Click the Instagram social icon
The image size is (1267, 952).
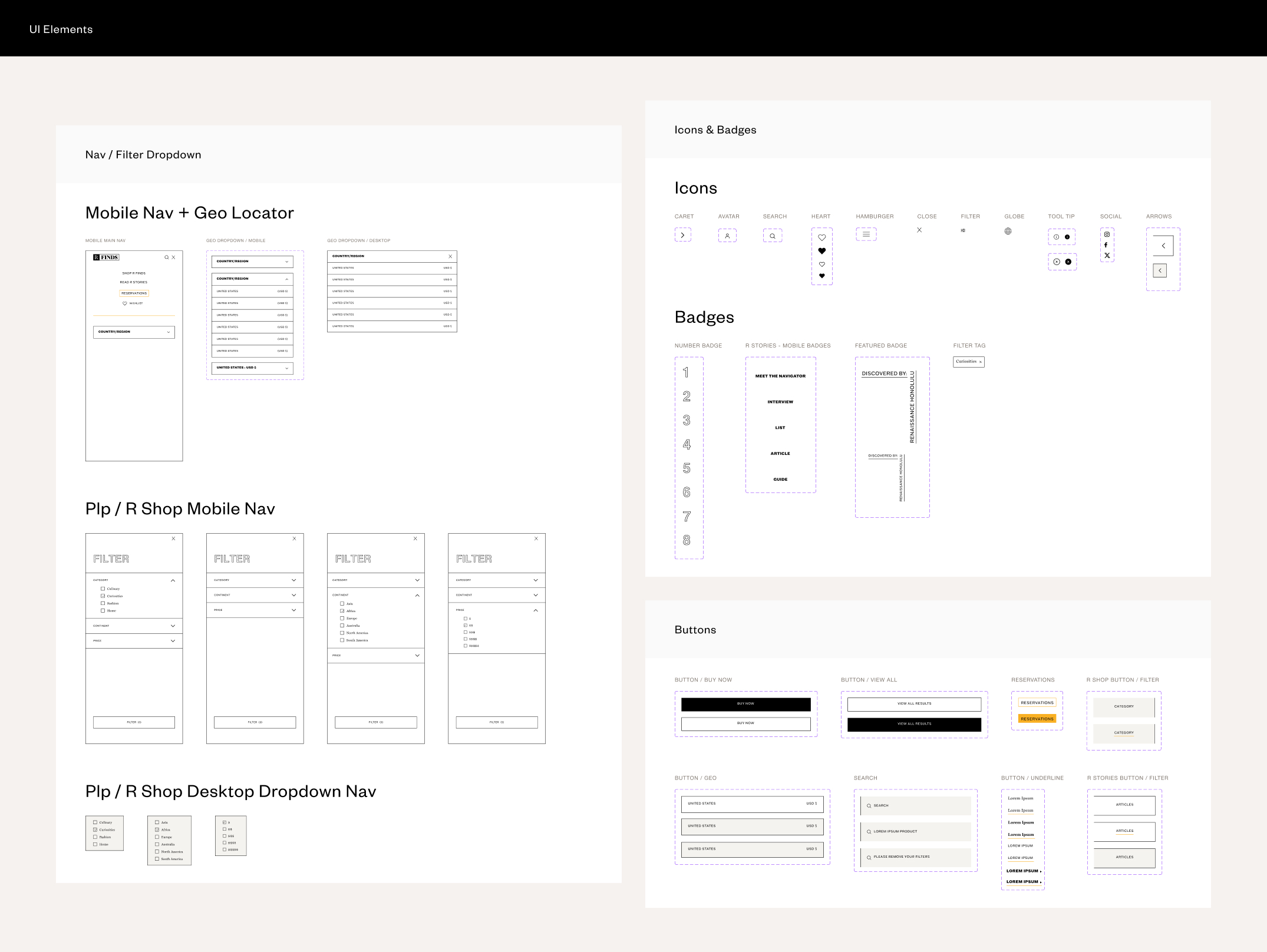click(1107, 234)
